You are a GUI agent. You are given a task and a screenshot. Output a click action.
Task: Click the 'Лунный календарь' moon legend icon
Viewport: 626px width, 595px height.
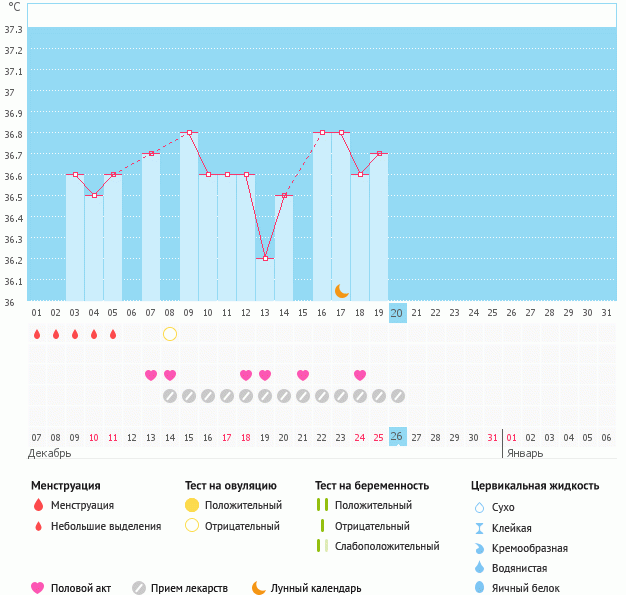pyautogui.click(x=259, y=588)
